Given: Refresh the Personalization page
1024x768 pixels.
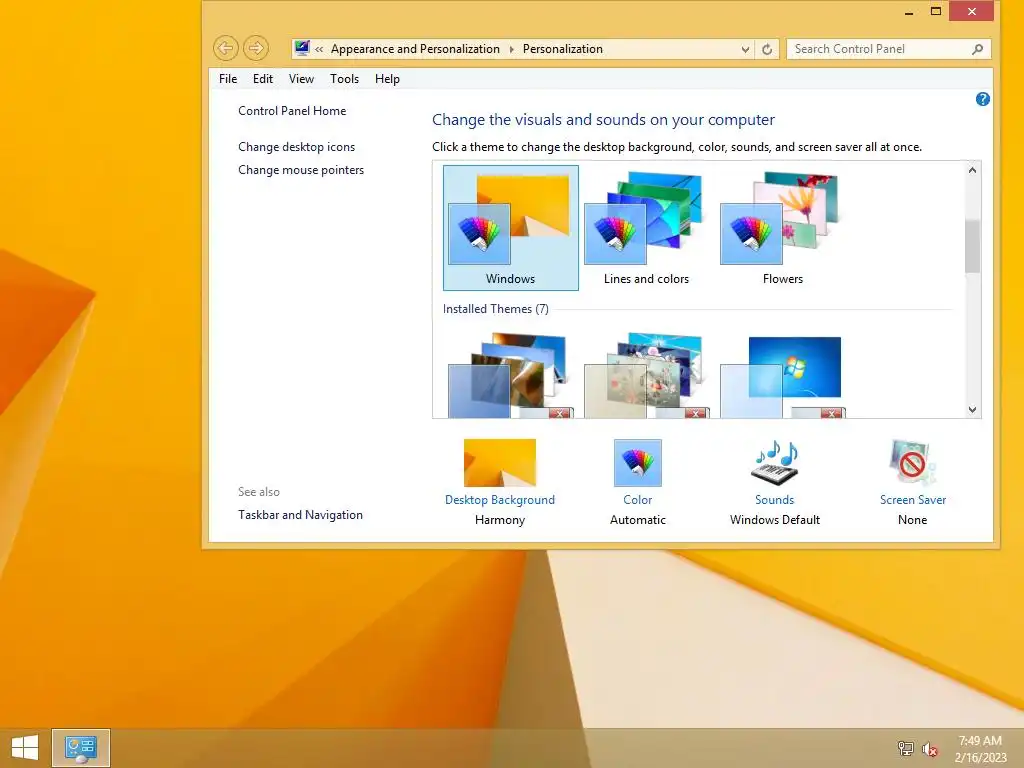Looking at the screenshot, I should [x=767, y=49].
